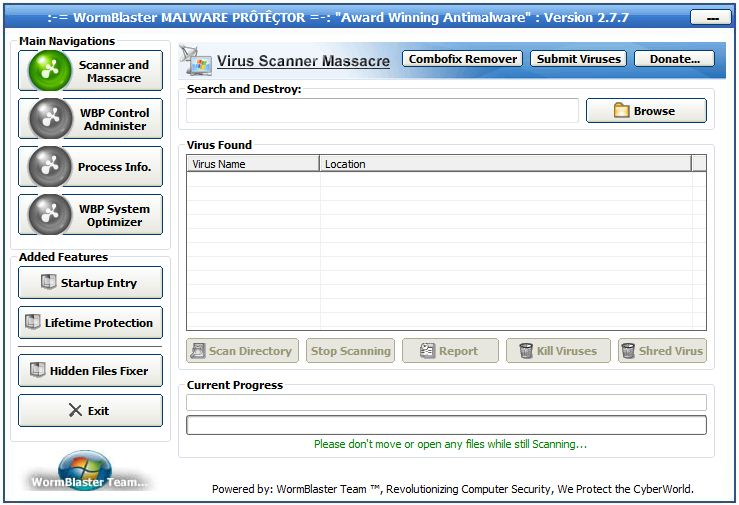Click Shred Virus button
This screenshot has height=505, width=739.
(662, 351)
